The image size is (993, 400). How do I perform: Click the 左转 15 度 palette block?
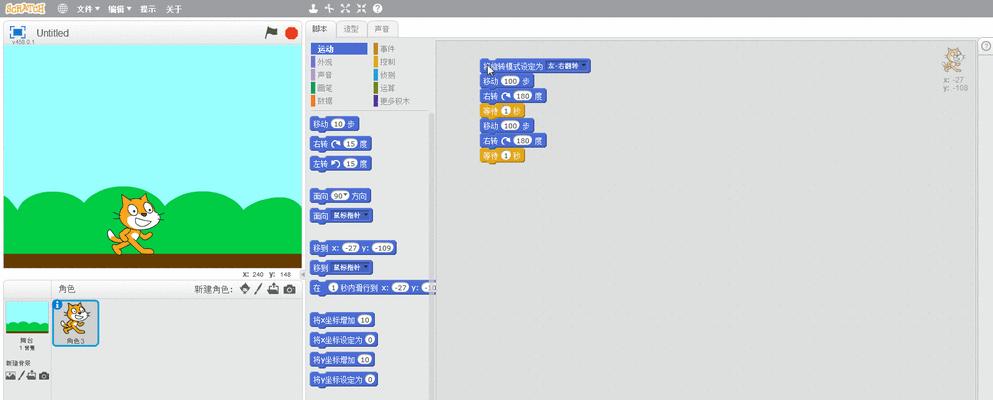pyautogui.click(x=341, y=164)
